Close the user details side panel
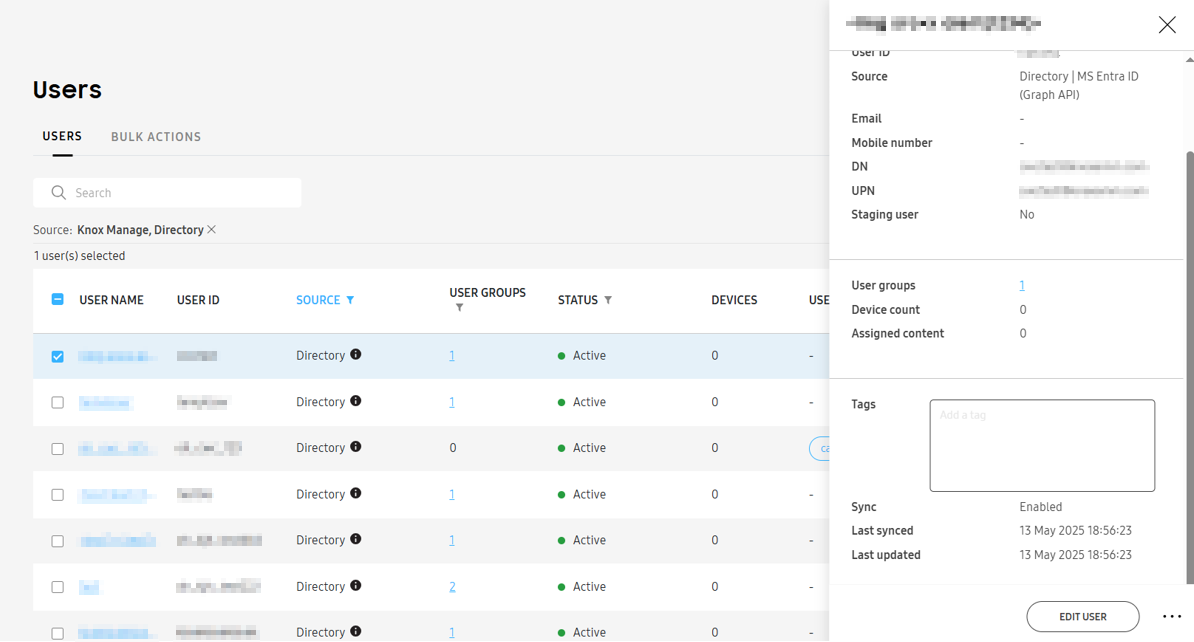The height and width of the screenshot is (642, 1194). pos(1167,24)
